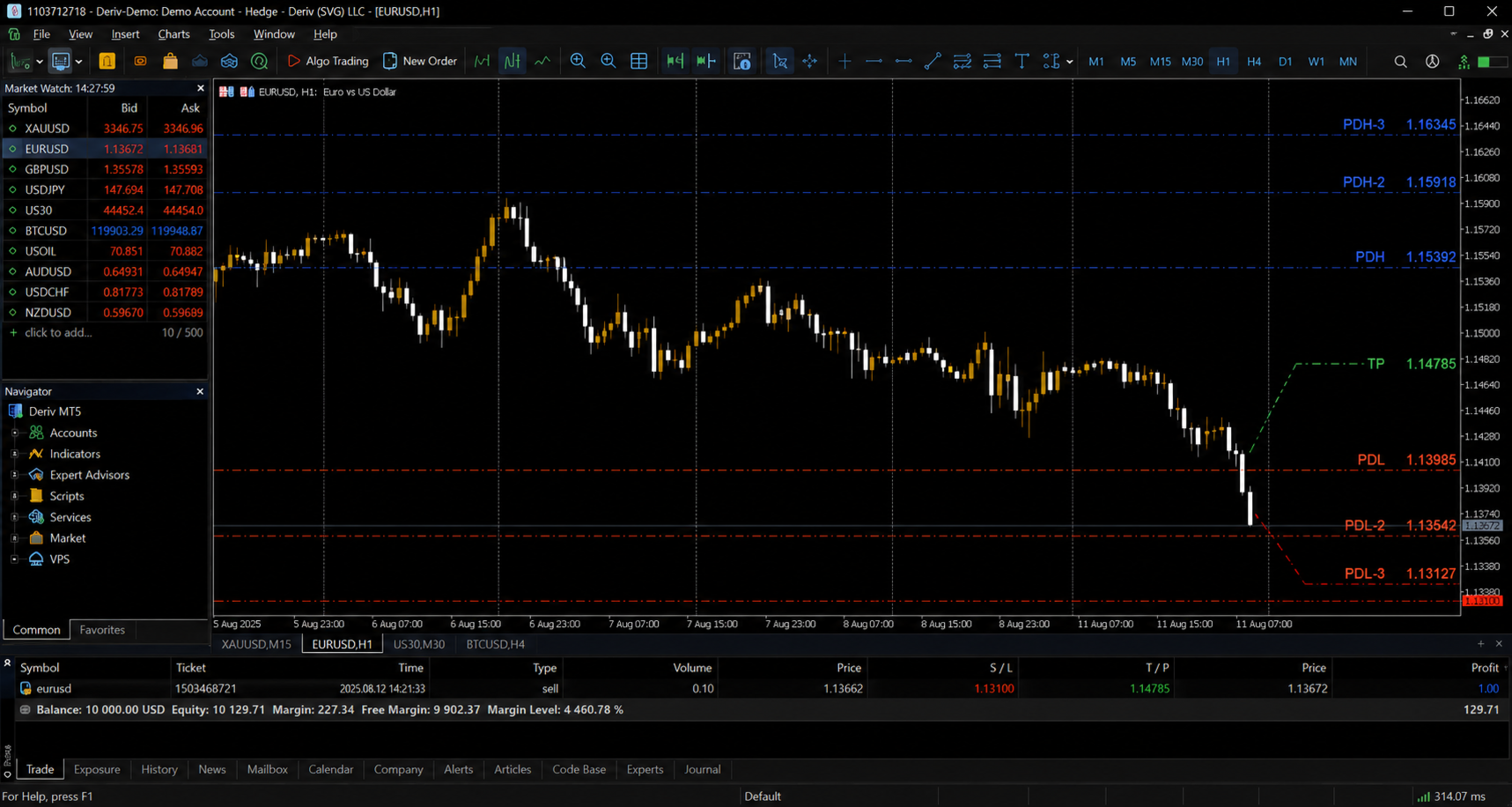The image size is (1512, 807).
Task: Switch timeframe to M5
Action: [x=1128, y=62]
